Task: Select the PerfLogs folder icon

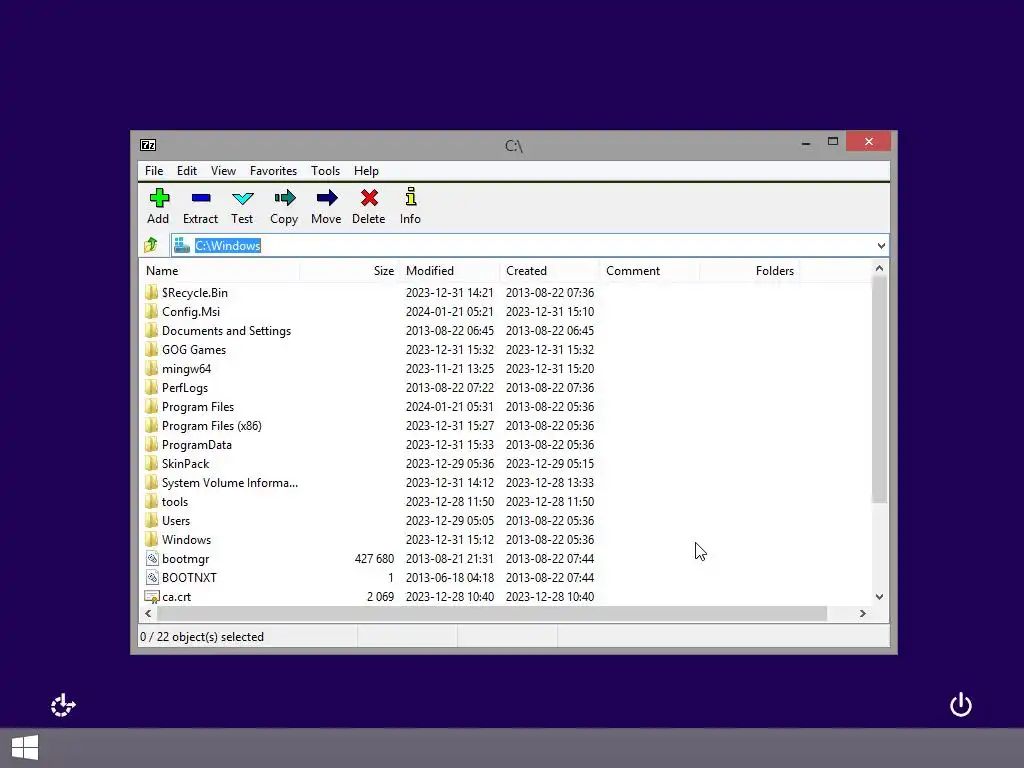Action: (x=152, y=387)
